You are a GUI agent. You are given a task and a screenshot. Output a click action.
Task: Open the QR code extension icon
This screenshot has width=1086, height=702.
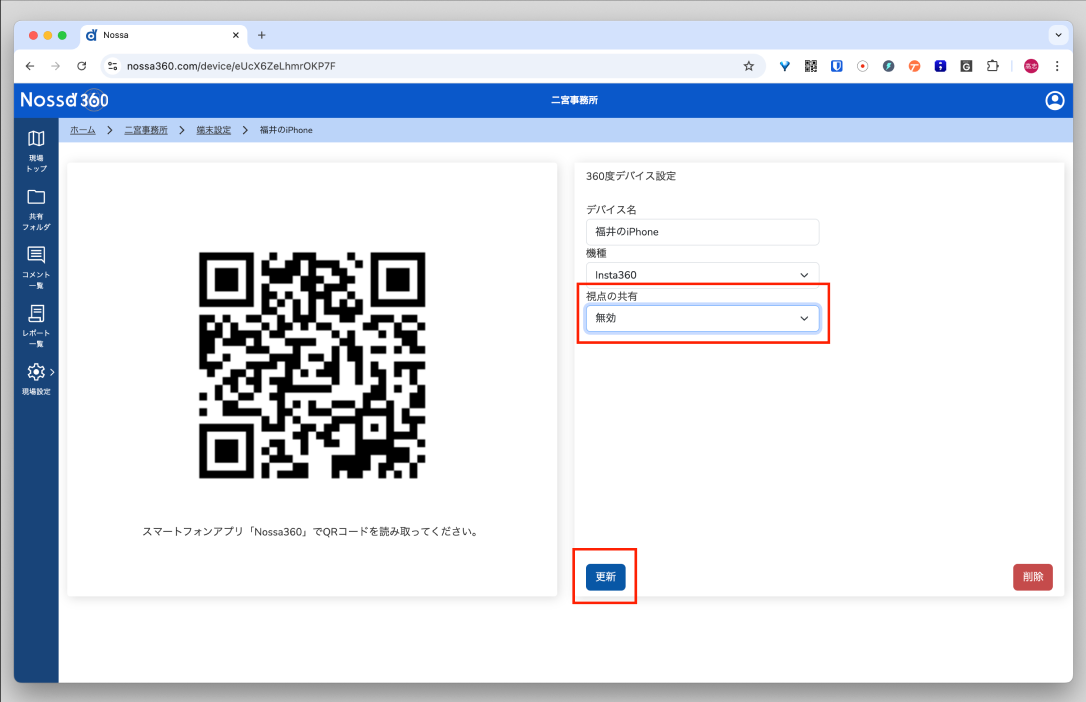coord(810,66)
